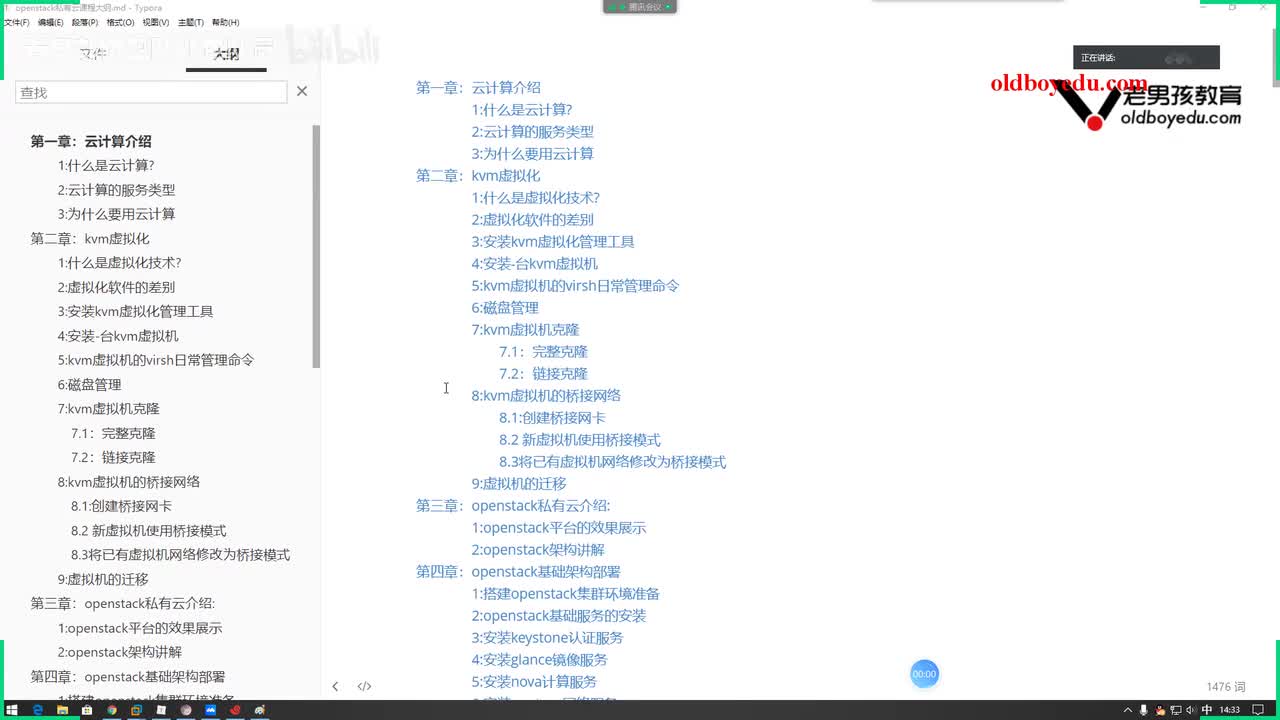The height and width of the screenshot is (720, 1280).
Task: Click the blue 00:00 recording timer
Action: click(x=924, y=674)
